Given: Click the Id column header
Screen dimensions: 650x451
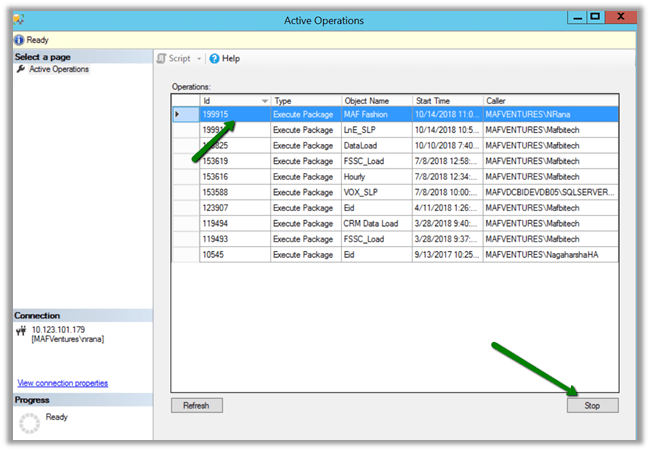Looking at the screenshot, I should pyautogui.click(x=228, y=101).
